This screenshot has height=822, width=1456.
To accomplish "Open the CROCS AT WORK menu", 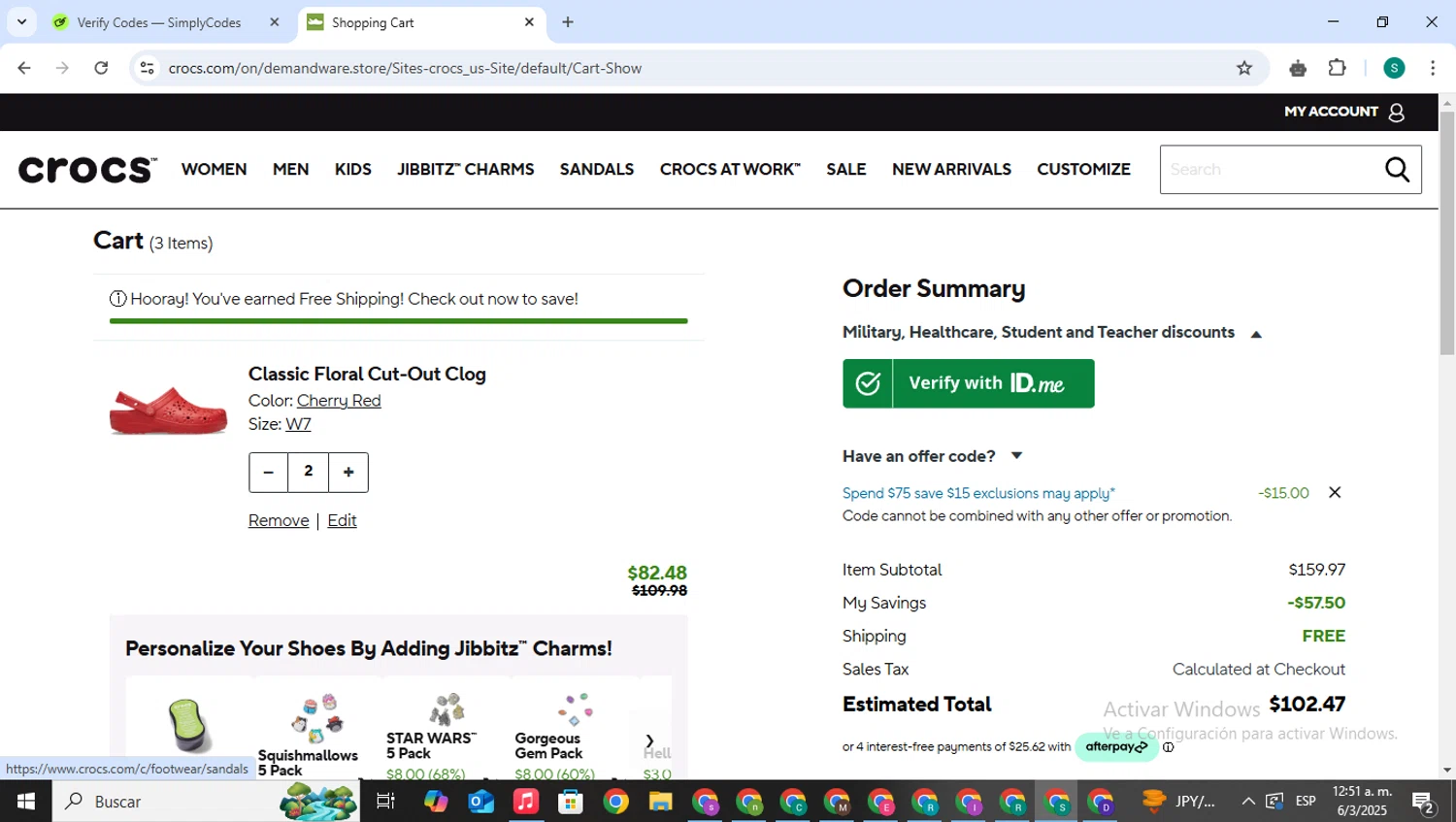I will click(x=730, y=169).
